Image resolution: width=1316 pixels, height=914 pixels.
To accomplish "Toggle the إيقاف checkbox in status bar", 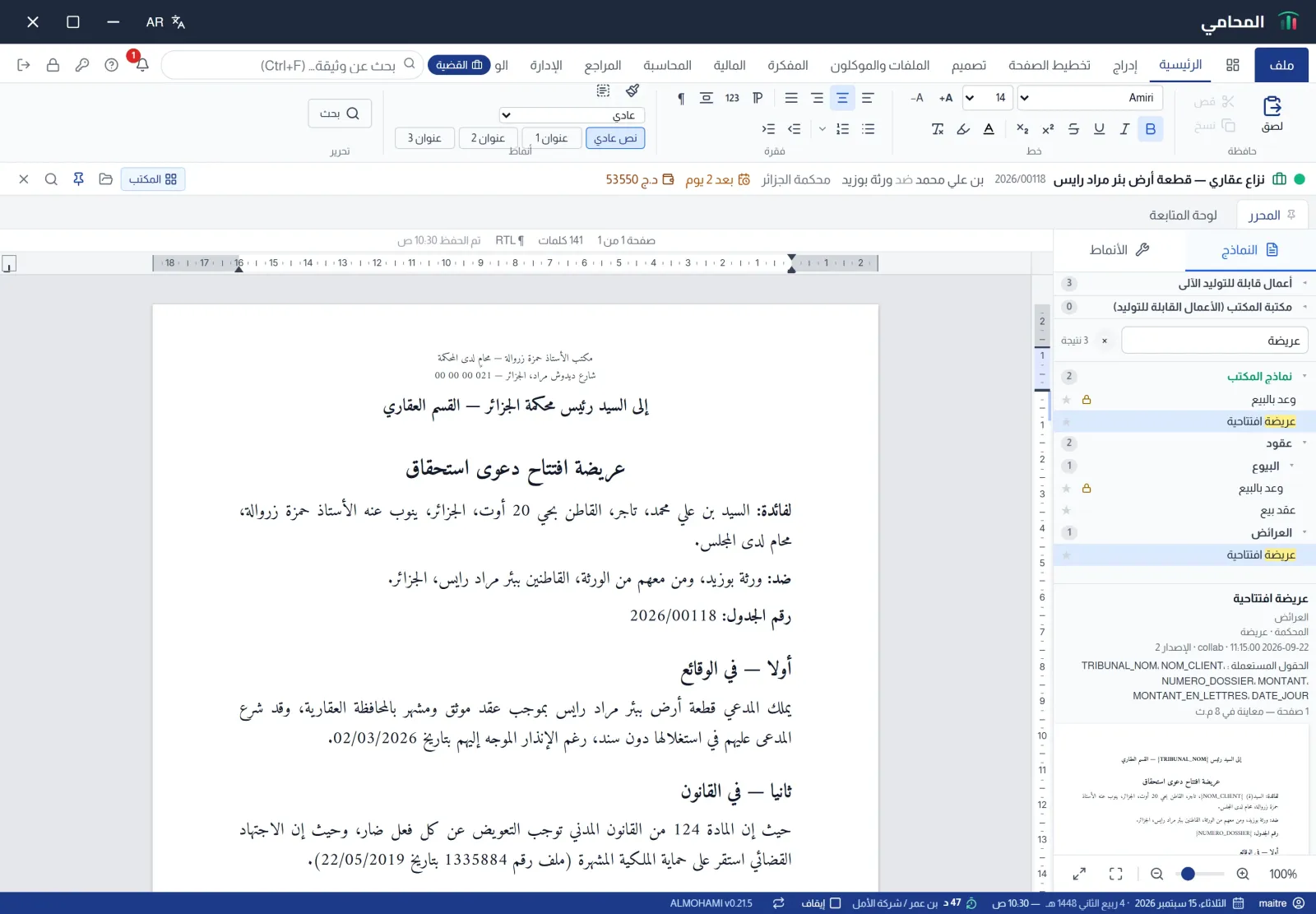I will click(x=835, y=903).
